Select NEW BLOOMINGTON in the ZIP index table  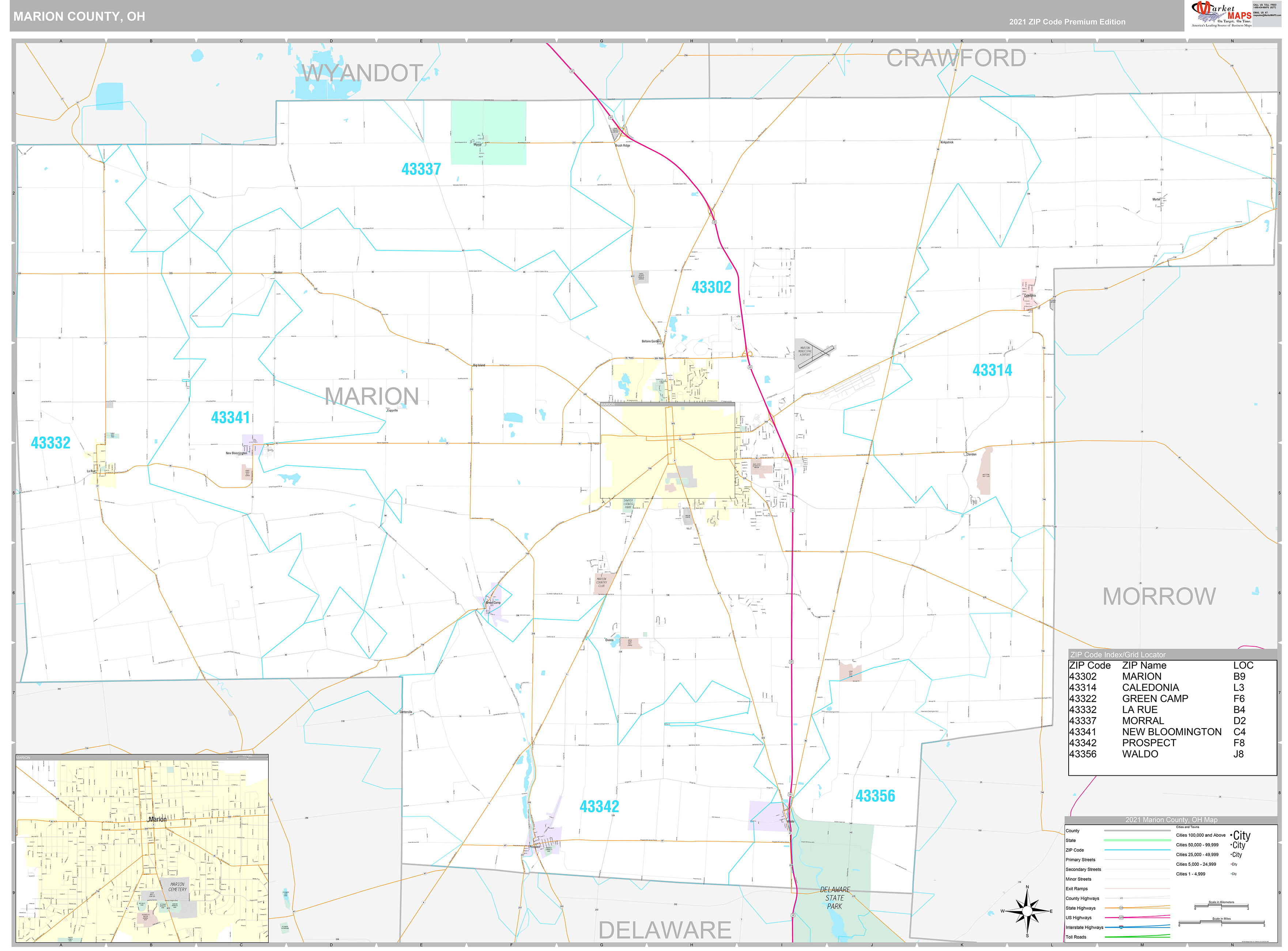[x=1172, y=732]
